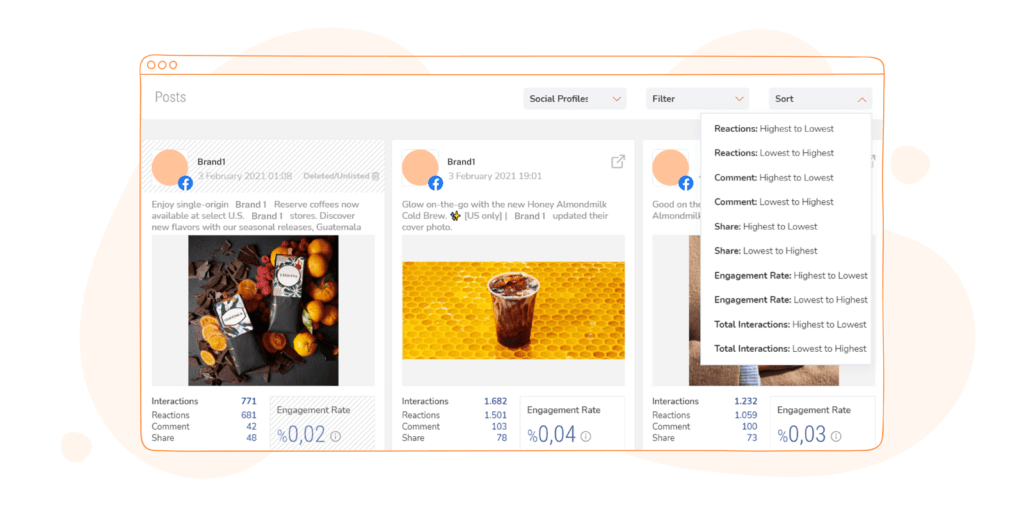Viewport: 1024px width, 506px height.
Task: Sort by Comment: Highest to Lowest
Action: pyautogui.click(x=774, y=178)
